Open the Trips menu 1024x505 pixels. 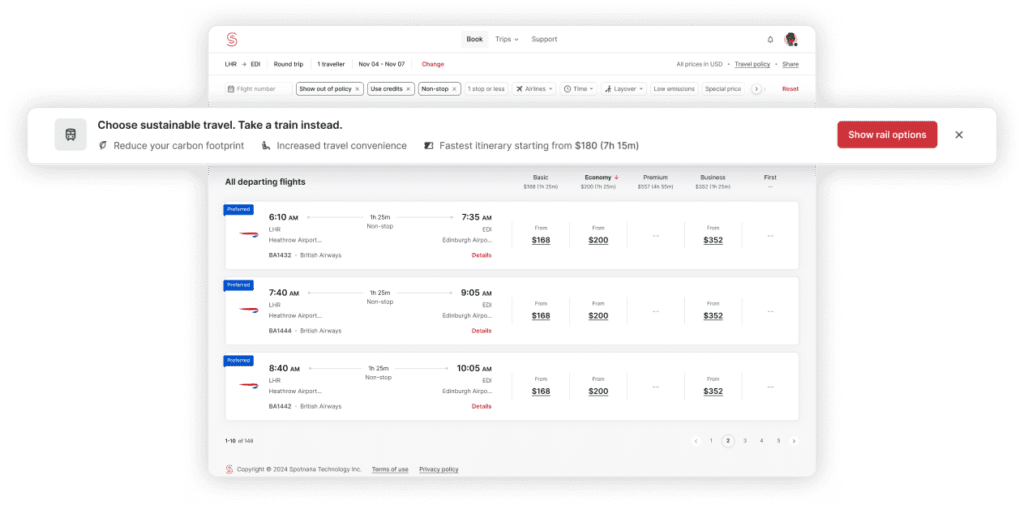point(506,39)
